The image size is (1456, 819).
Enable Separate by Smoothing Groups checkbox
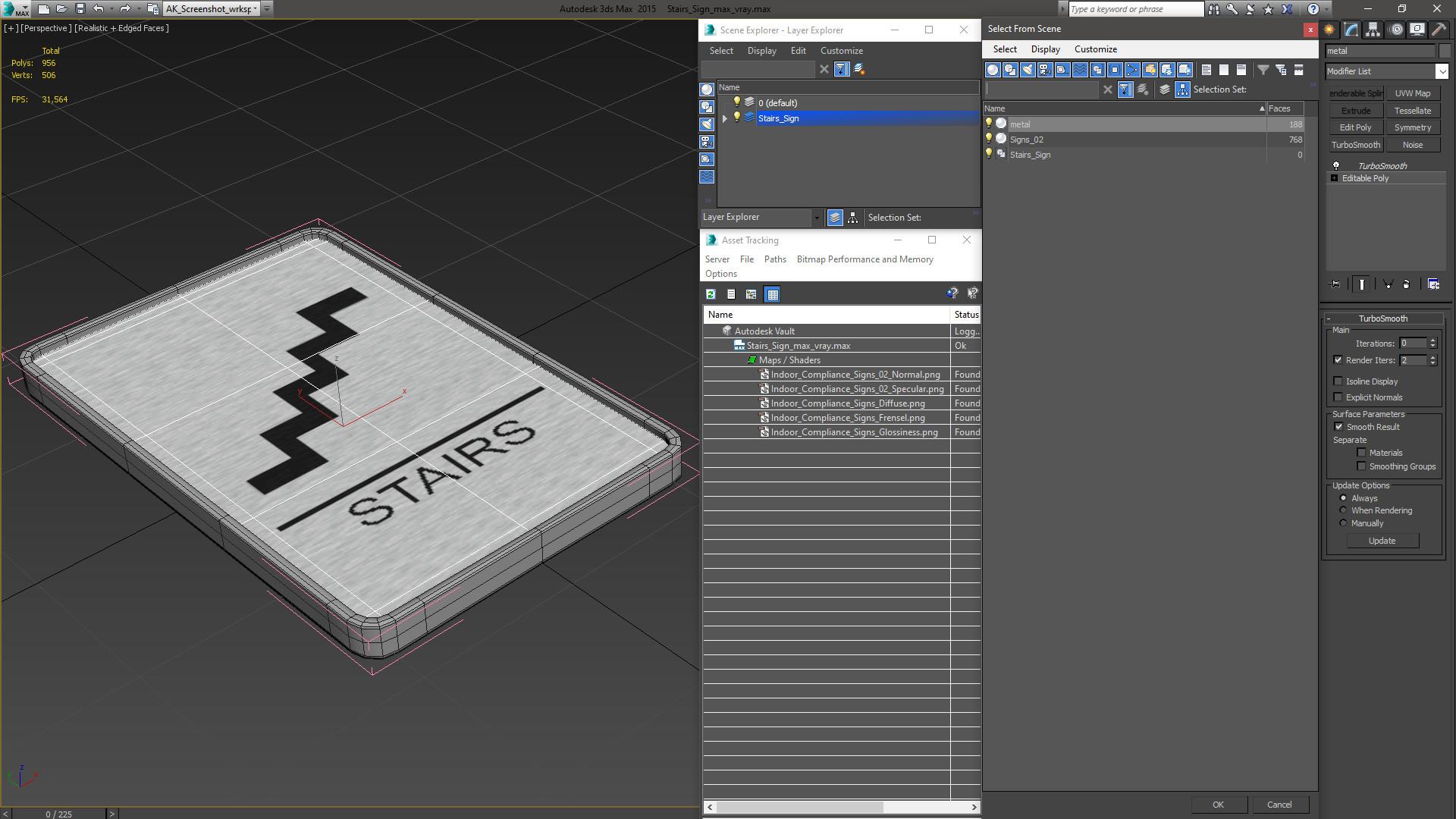point(1361,466)
